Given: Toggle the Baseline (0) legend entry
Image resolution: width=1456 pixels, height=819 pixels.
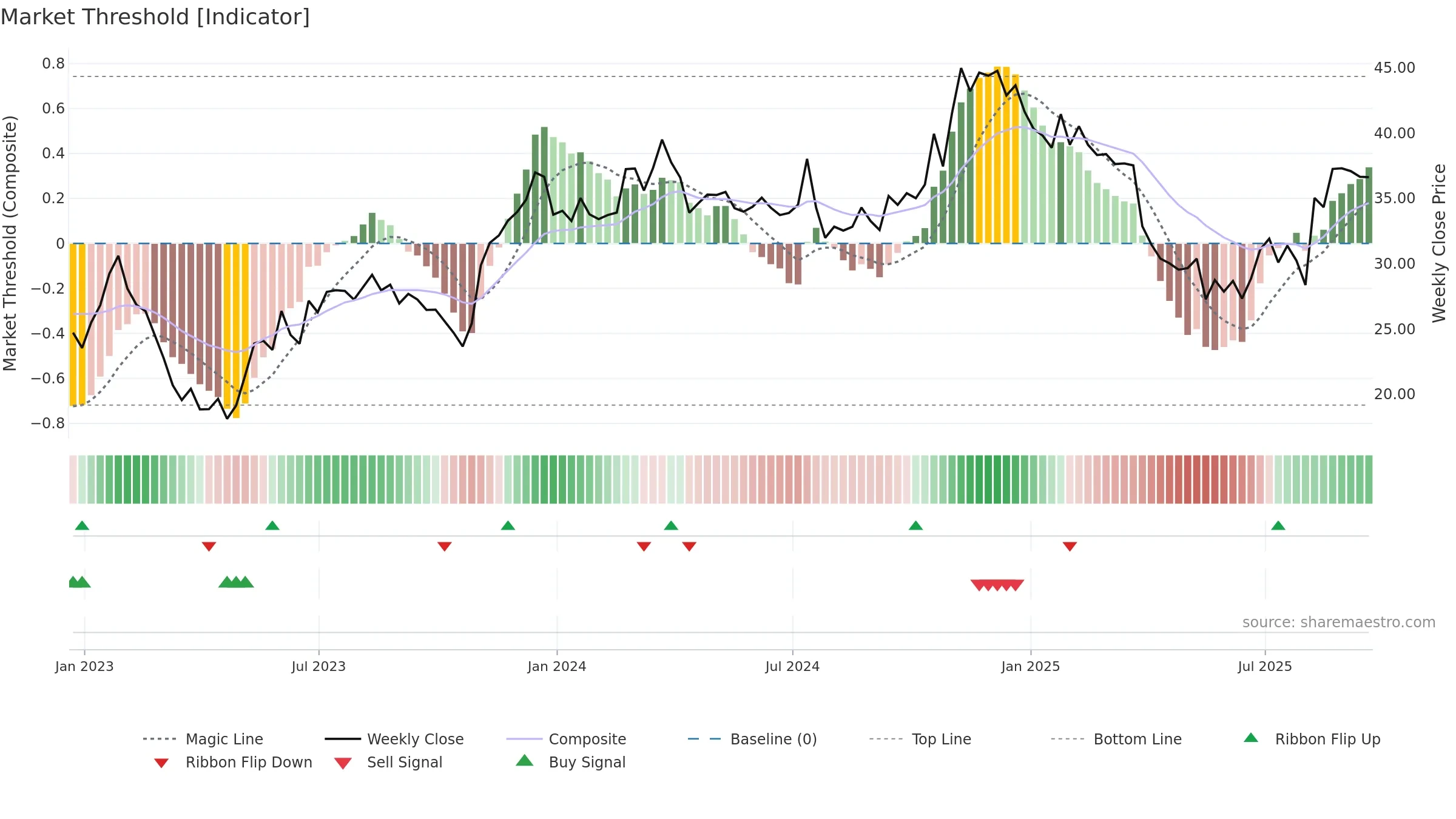Looking at the screenshot, I should click(752, 739).
